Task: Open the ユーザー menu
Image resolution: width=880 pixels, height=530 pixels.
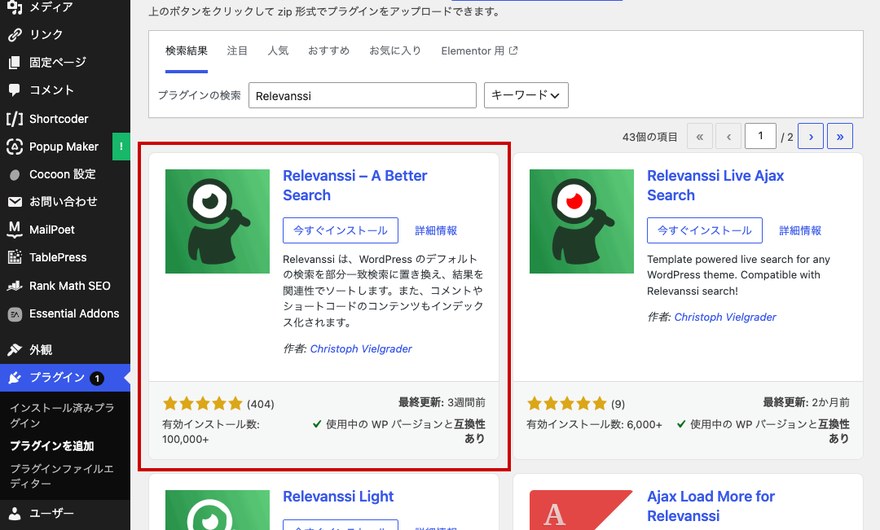Action: [65, 513]
